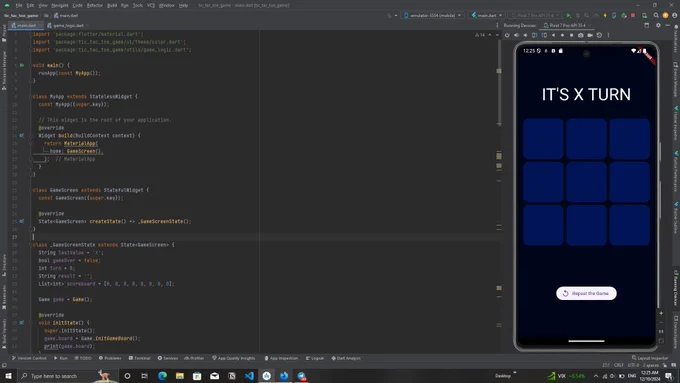Viewport: 680px width, 383px height.
Task: Run the app with the green play button
Action: point(569,15)
